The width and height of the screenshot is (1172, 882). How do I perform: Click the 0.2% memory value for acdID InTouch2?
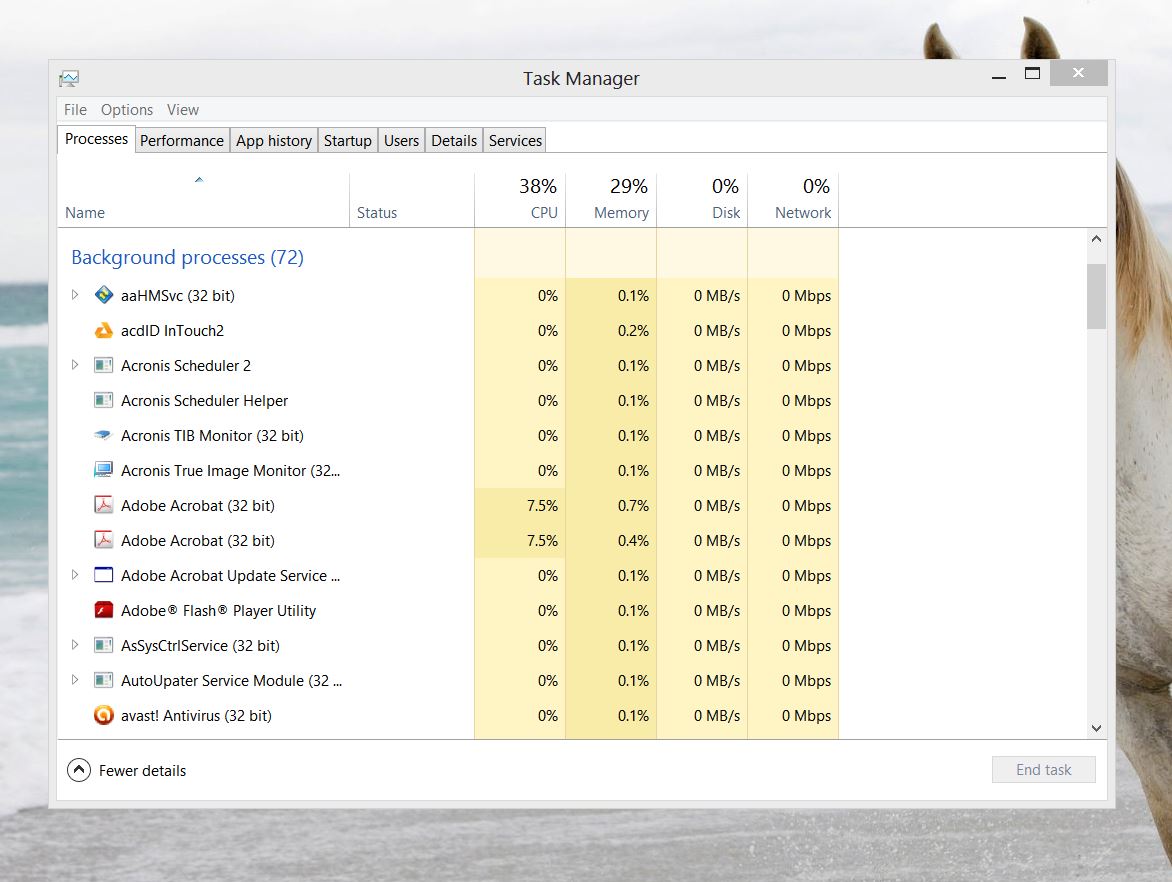[x=633, y=330]
